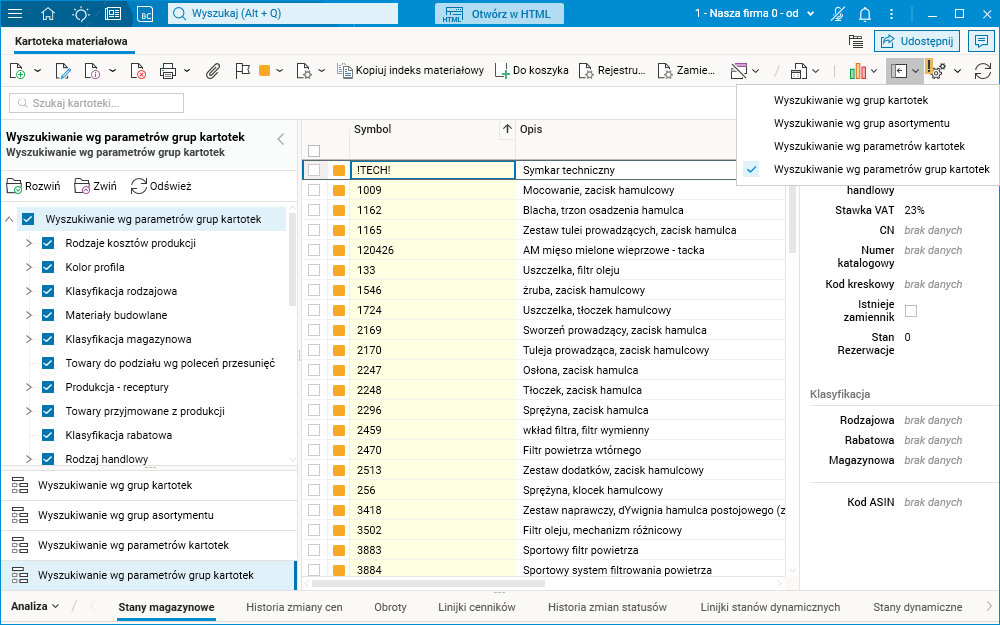The image size is (1000, 625).
Task: Click the paperclip attachments icon
Action: click(212, 71)
